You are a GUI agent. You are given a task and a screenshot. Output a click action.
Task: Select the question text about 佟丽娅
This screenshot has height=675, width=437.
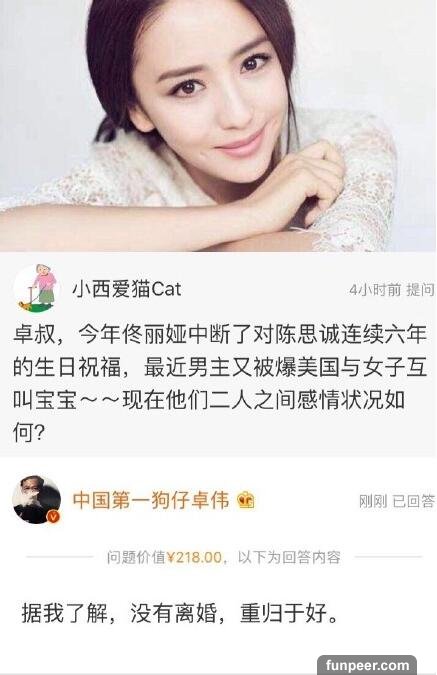pyautogui.click(x=220, y=383)
